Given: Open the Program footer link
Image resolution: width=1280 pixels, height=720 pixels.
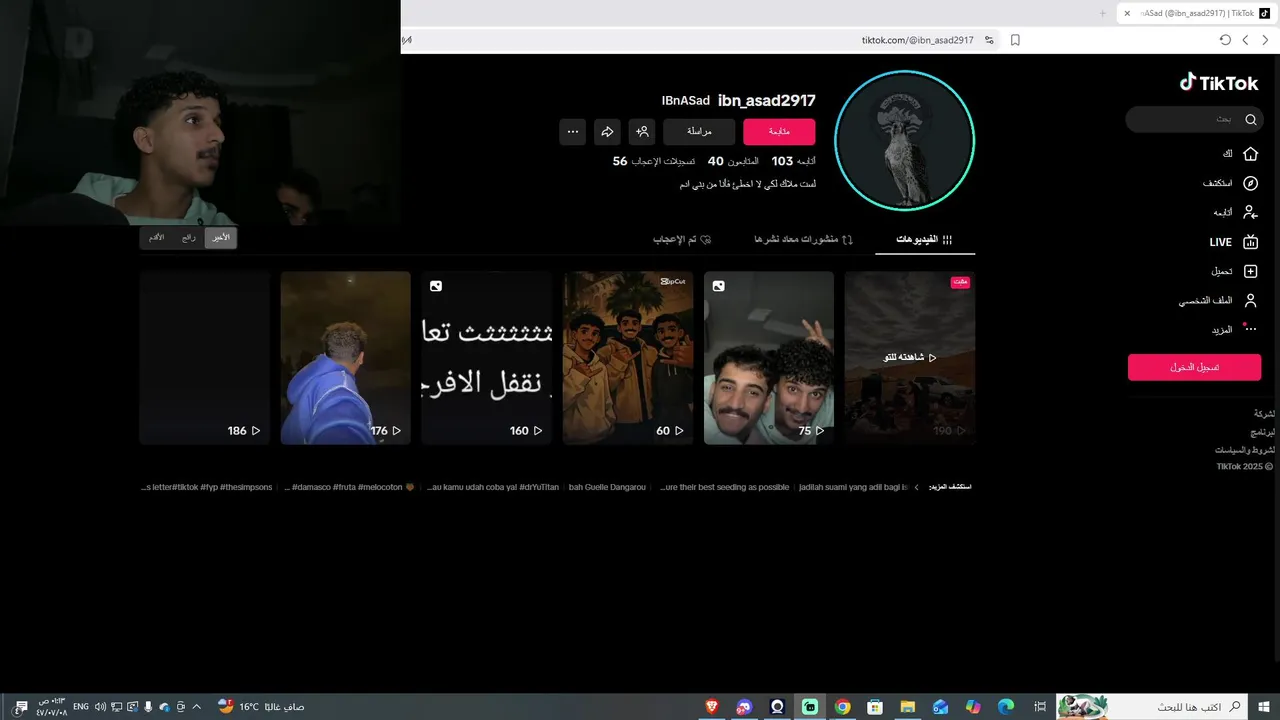Looking at the screenshot, I should (1263, 432).
